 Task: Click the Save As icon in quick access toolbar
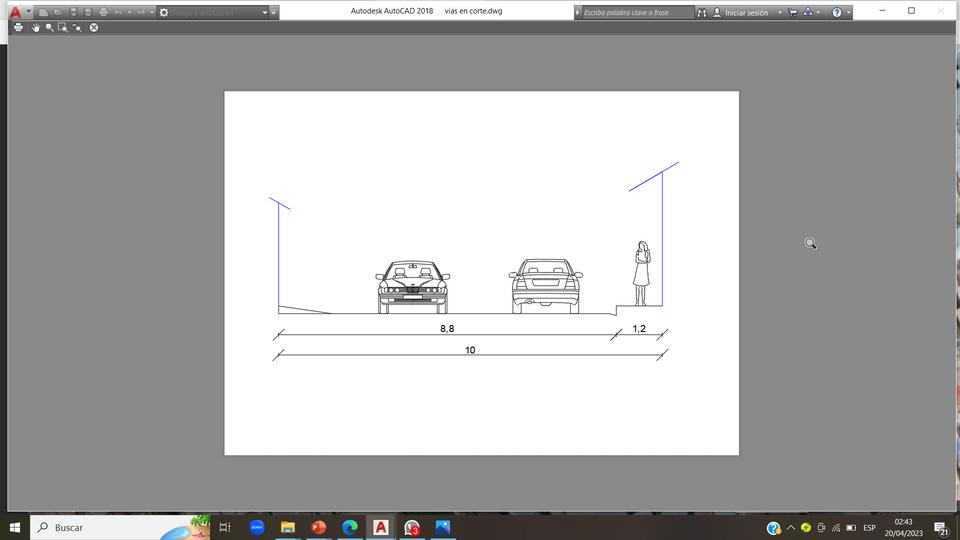(x=88, y=12)
